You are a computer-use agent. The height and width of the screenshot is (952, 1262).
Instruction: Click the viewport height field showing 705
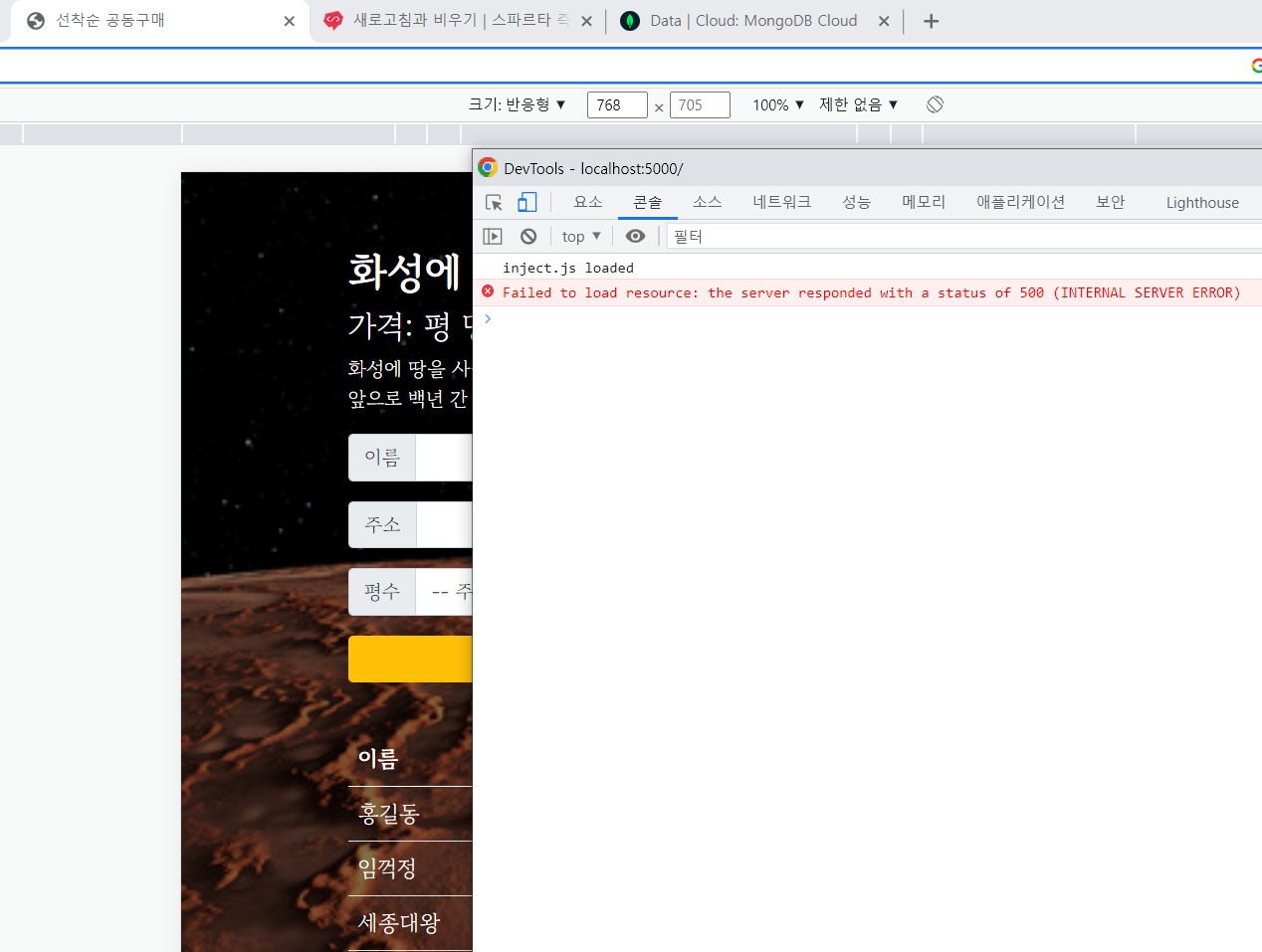coord(700,104)
